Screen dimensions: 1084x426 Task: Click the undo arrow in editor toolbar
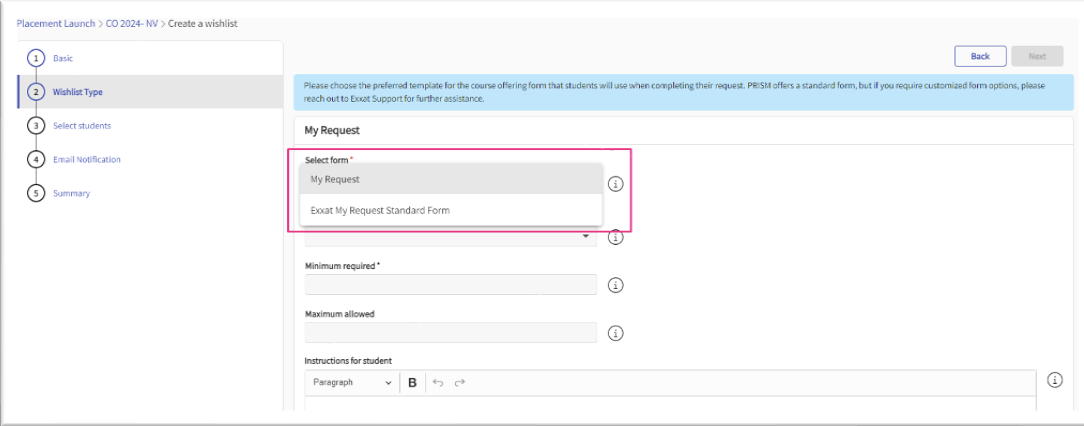tap(438, 382)
